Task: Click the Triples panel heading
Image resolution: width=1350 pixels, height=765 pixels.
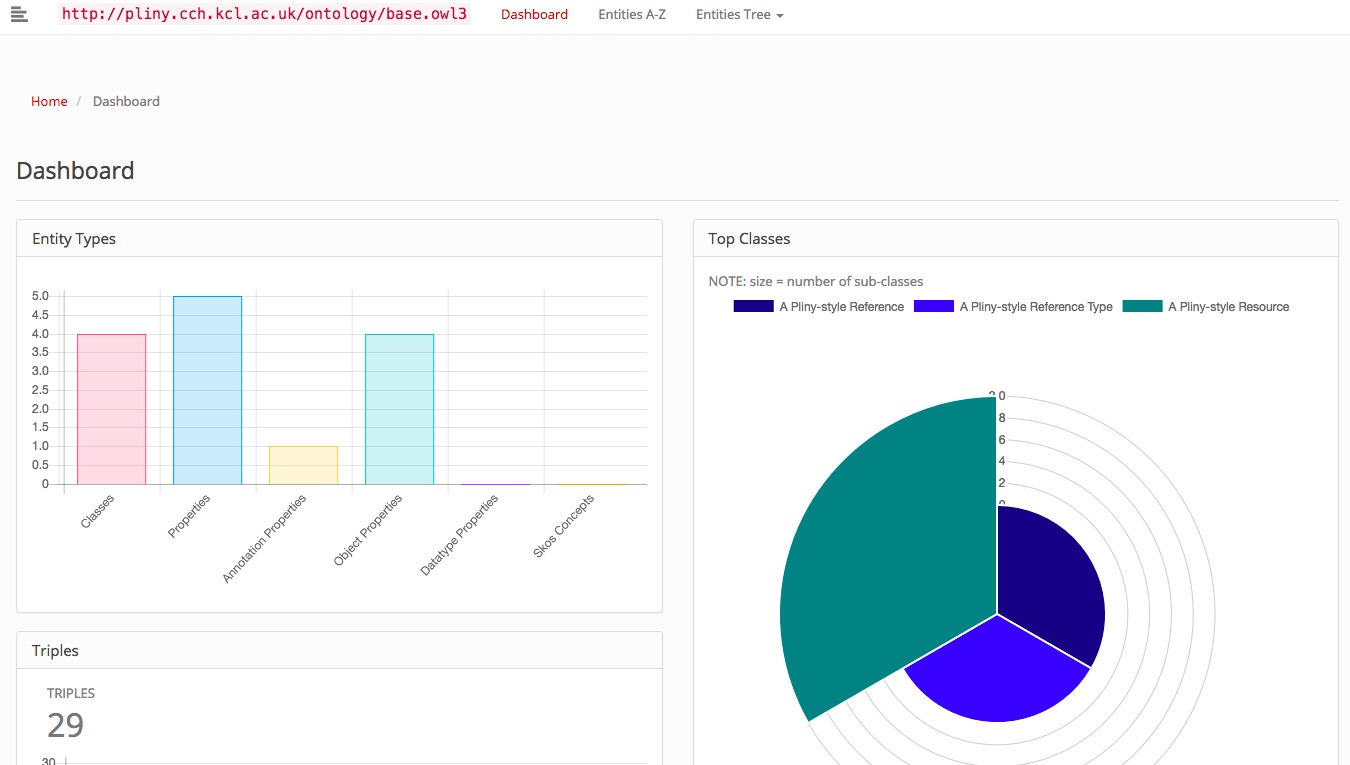Action: click(x=55, y=651)
